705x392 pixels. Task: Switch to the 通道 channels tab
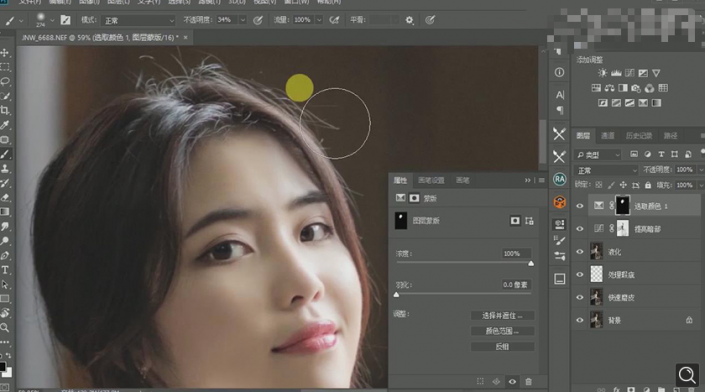[607, 135]
